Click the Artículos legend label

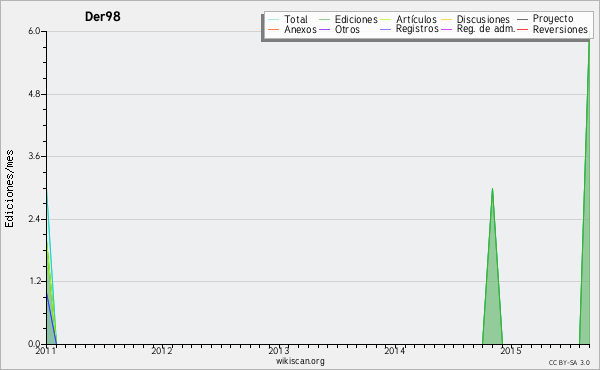click(416, 19)
